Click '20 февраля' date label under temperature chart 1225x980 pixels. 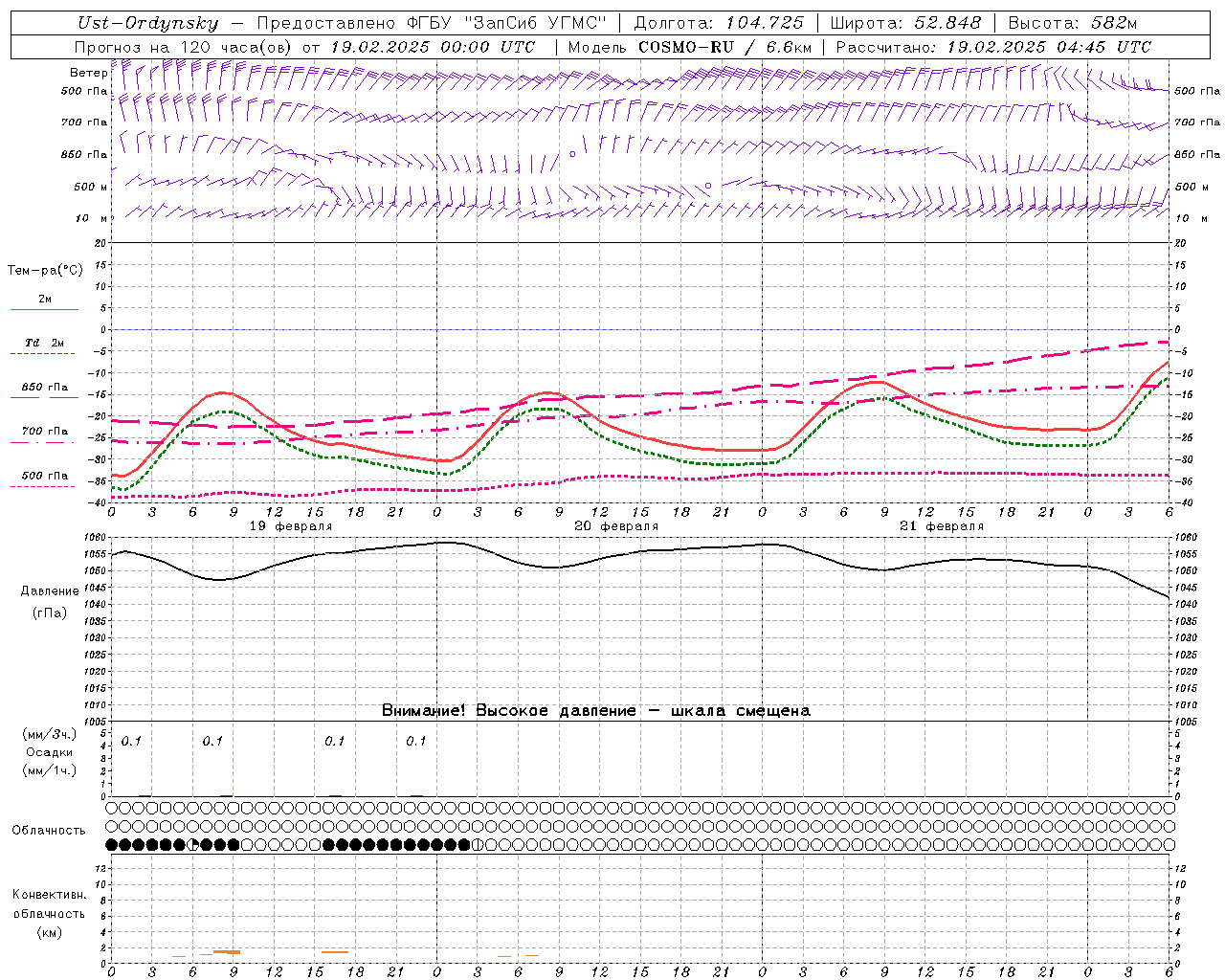(616, 526)
